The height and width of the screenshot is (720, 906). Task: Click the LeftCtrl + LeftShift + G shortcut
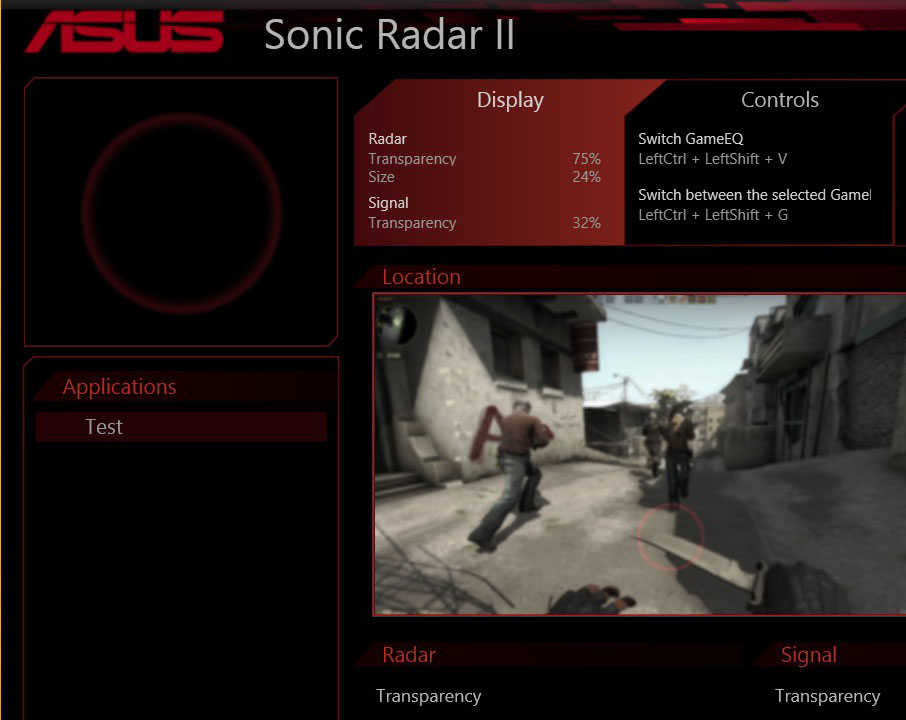713,215
